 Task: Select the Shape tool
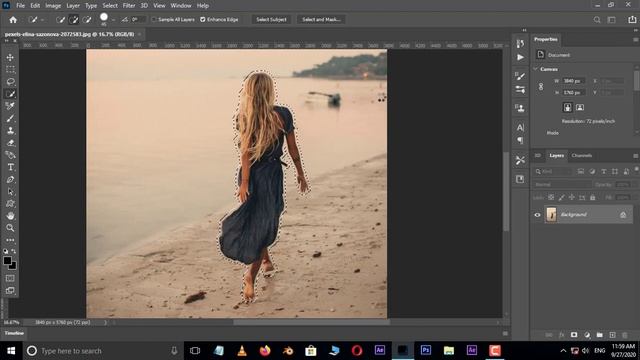(10, 204)
